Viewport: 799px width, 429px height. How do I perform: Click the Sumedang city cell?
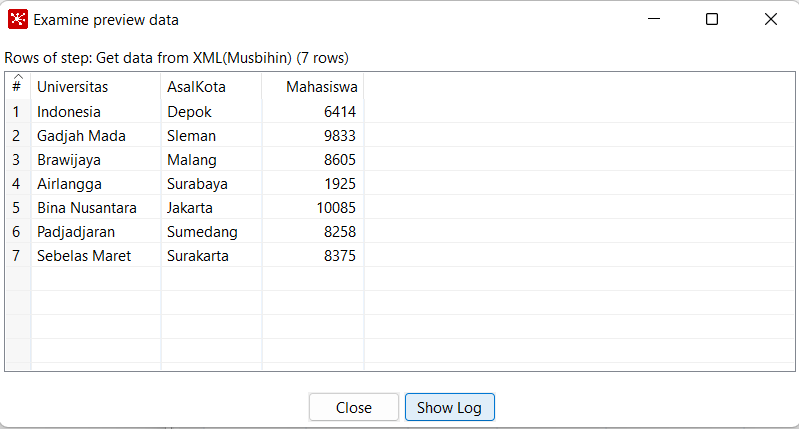coord(211,231)
